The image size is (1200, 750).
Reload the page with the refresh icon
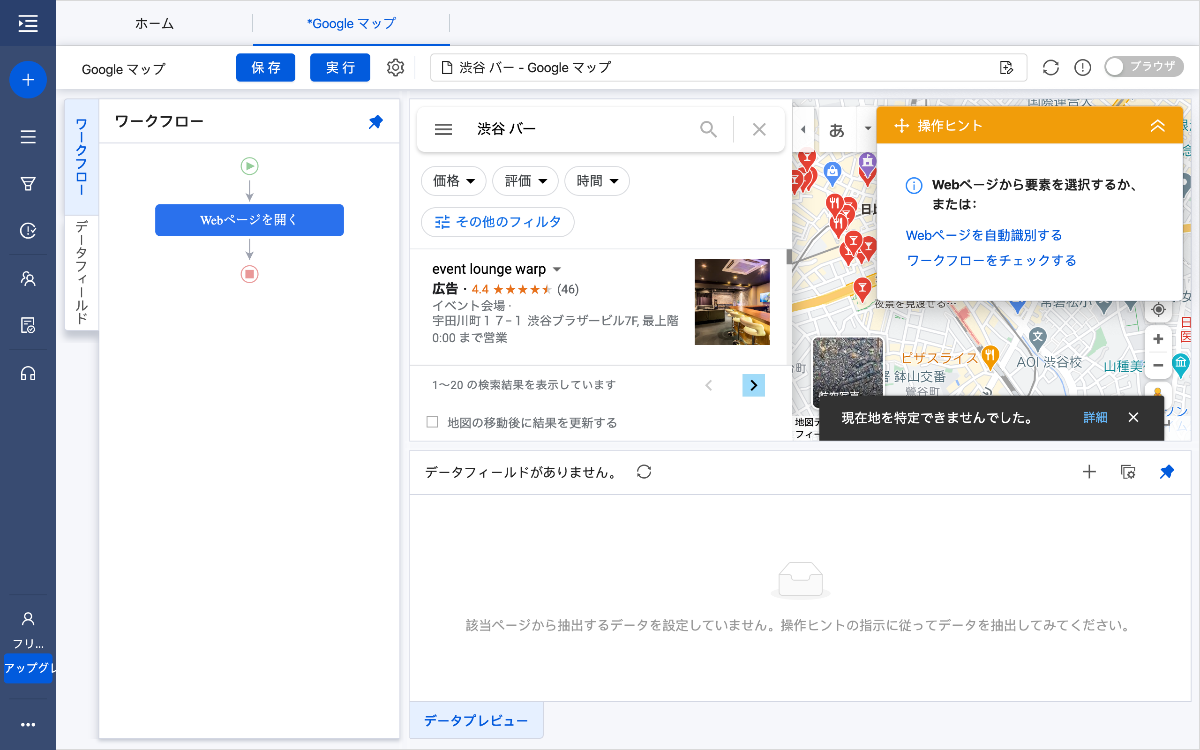(x=1050, y=68)
